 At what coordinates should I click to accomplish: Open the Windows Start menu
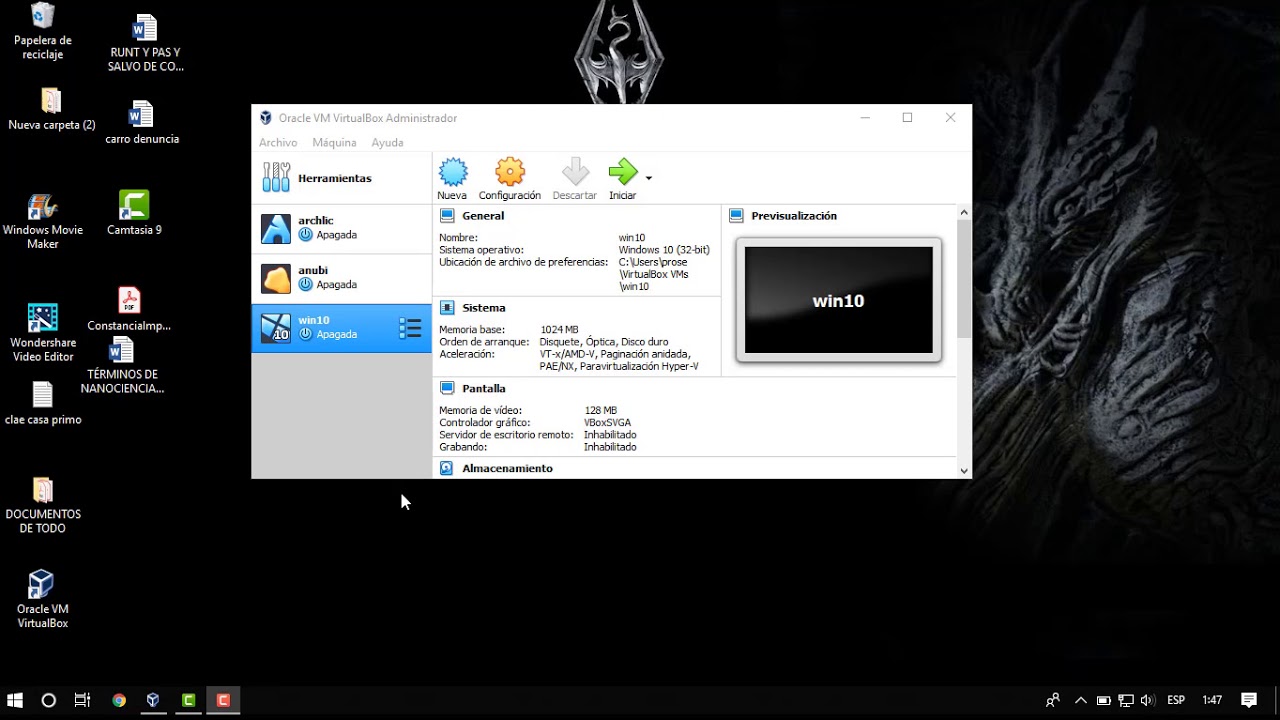[15, 700]
